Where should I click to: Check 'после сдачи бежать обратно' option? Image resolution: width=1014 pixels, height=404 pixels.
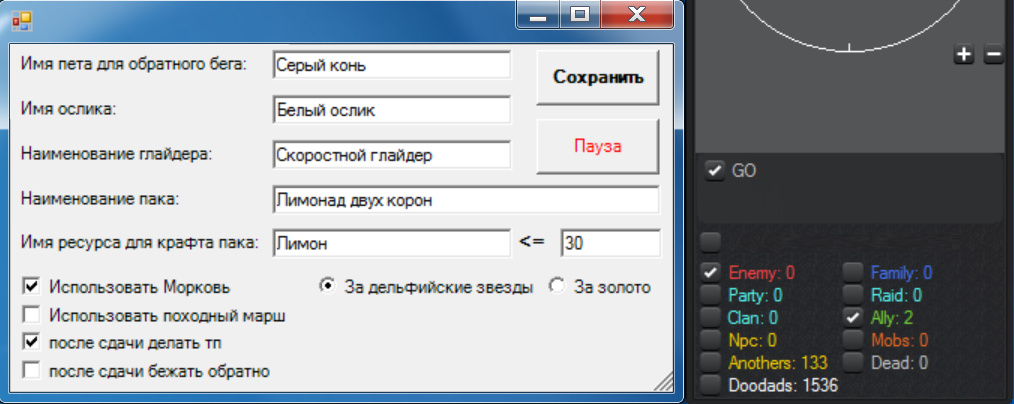pos(30,370)
